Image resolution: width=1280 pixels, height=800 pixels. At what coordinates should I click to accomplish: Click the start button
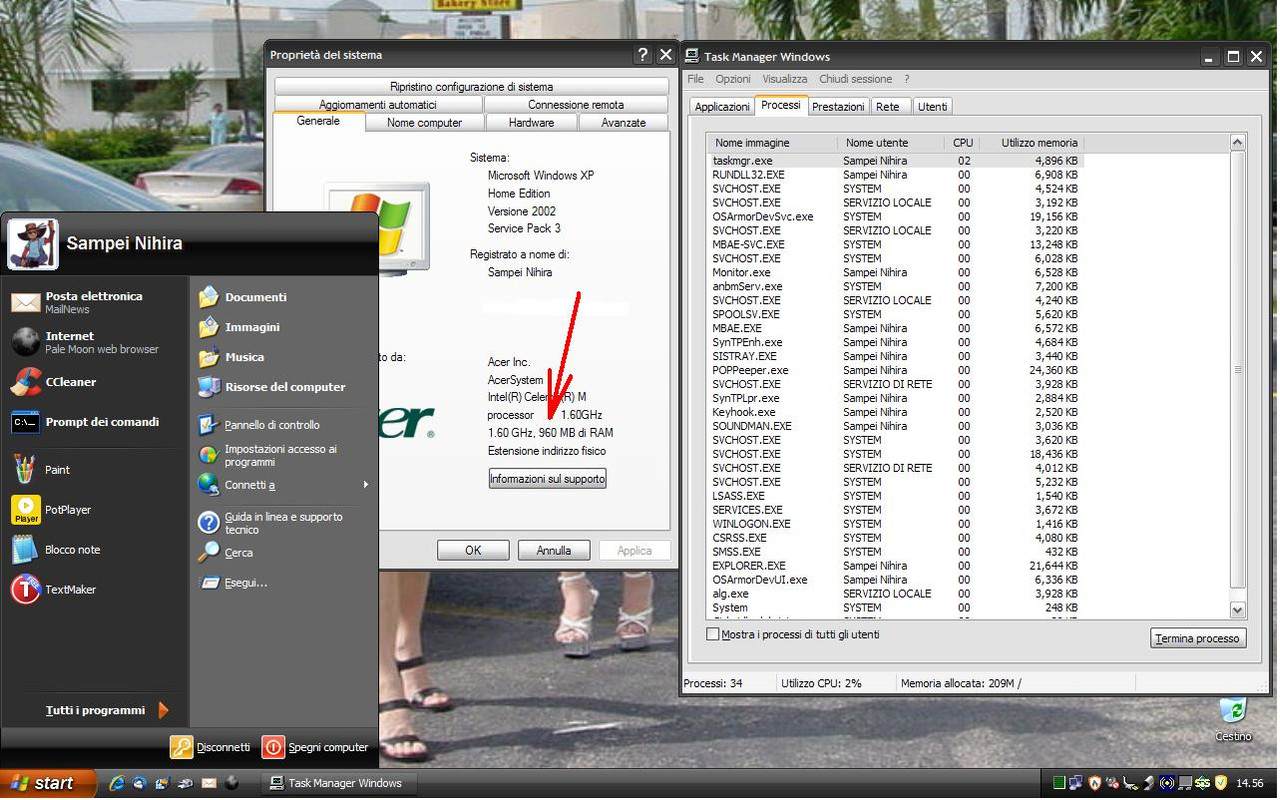pos(48,783)
